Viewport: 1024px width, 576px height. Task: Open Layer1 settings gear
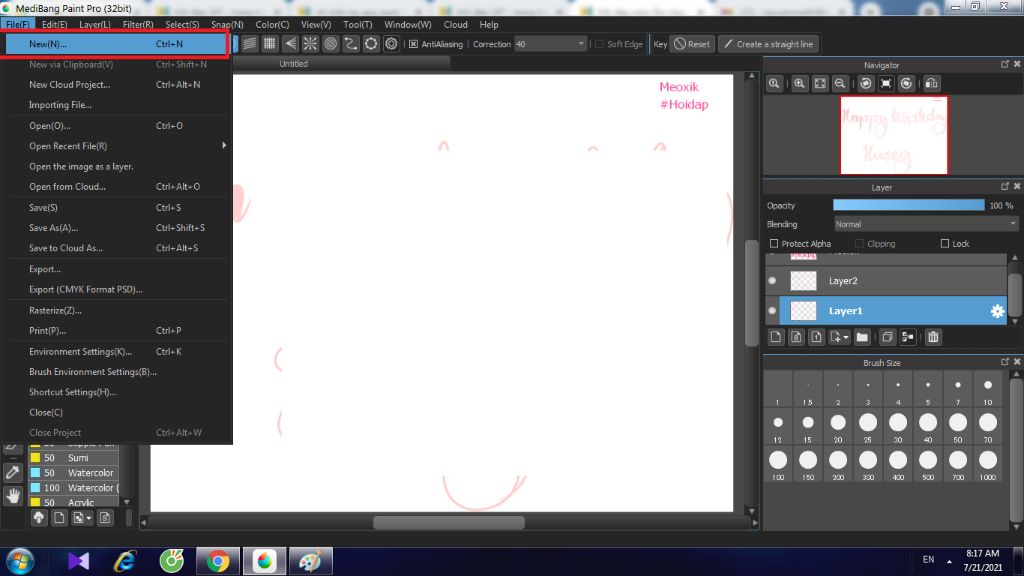click(x=997, y=312)
